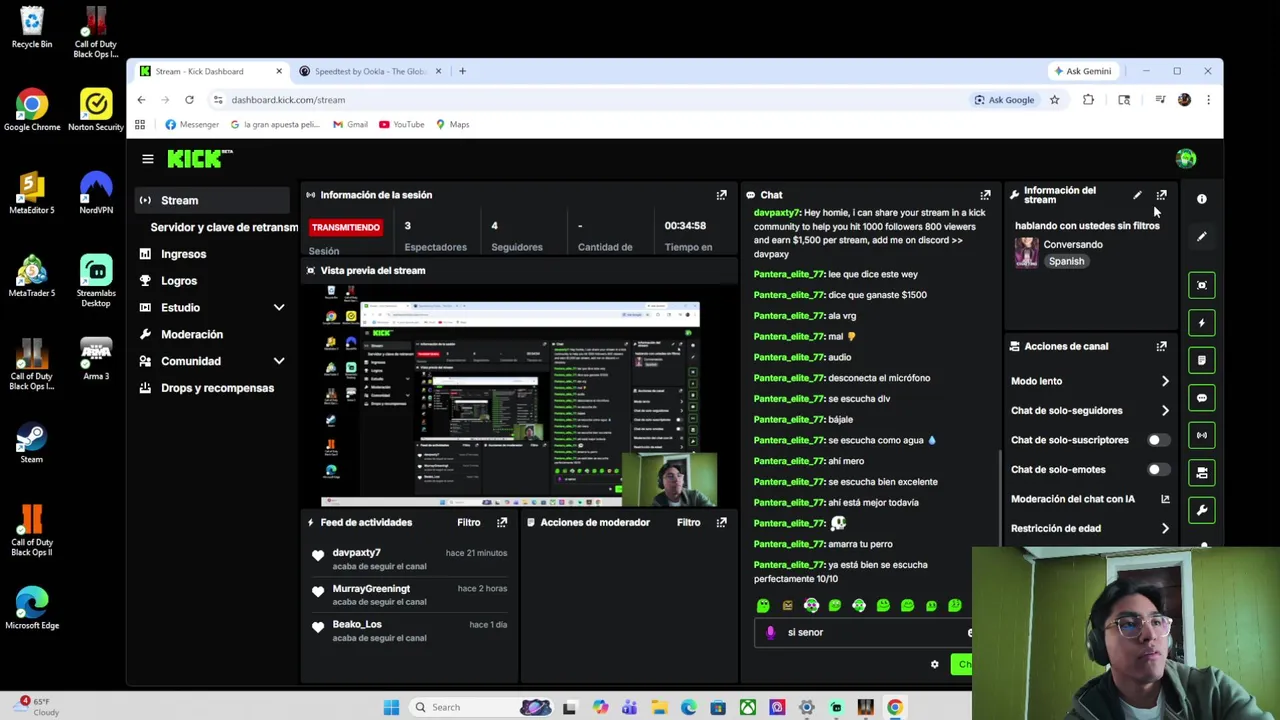Viewport: 1280px width, 720px height.
Task: Open Moderación del chat con IA link
Action: (x=1090, y=499)
